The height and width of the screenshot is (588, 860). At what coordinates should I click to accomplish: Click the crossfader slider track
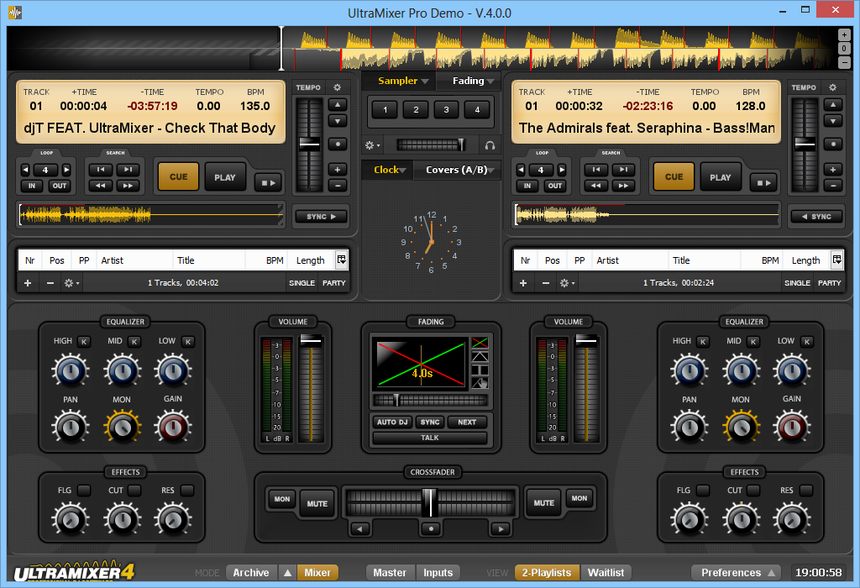click(x=431, y=502)
